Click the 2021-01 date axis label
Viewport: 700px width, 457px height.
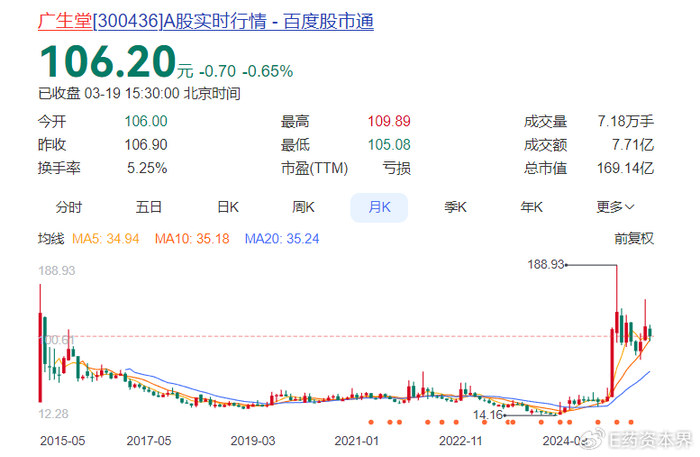pos(357,441)
